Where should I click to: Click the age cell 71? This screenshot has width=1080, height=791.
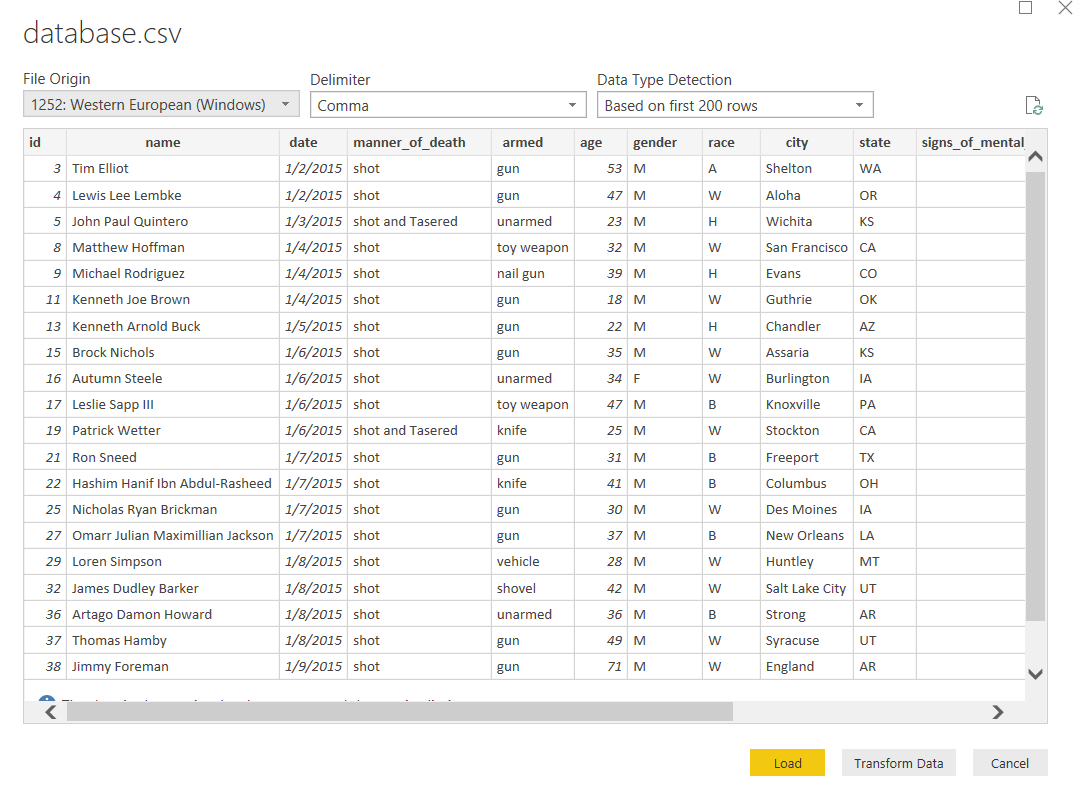tap(601, 667)
